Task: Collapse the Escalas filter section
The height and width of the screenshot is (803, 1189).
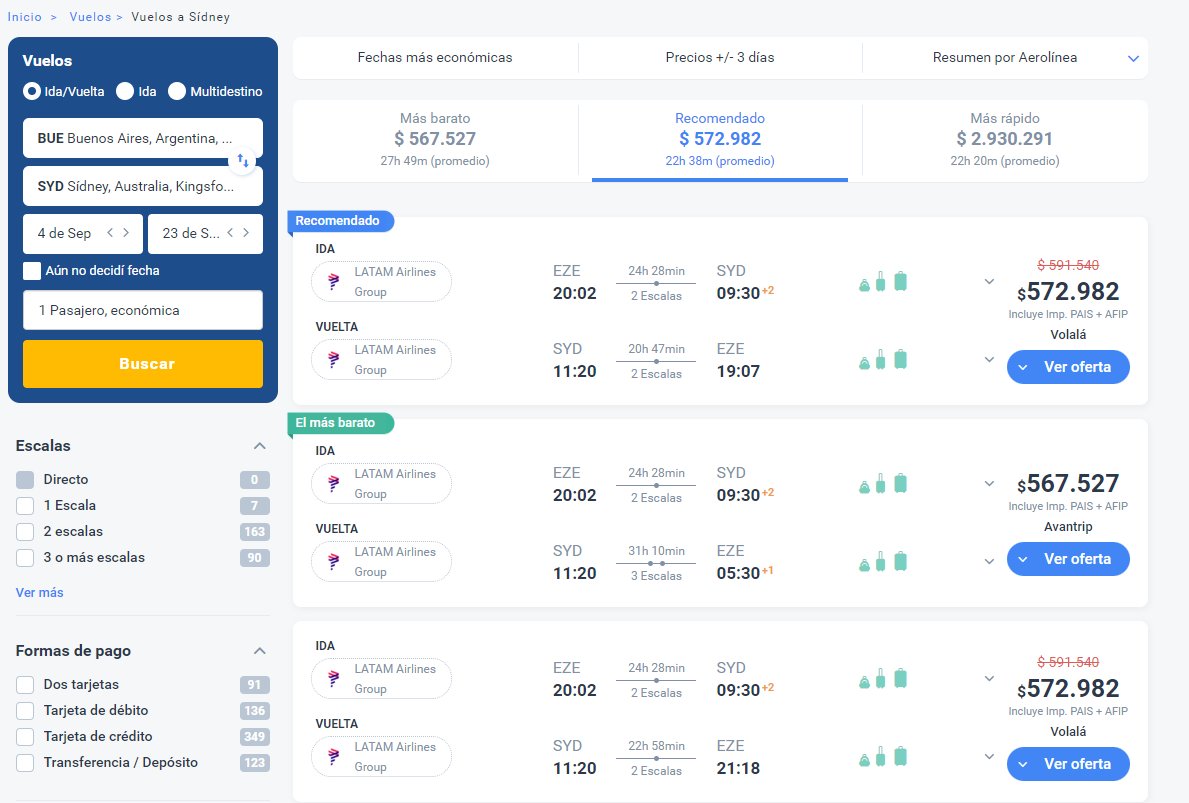Action: coord(259,446)
